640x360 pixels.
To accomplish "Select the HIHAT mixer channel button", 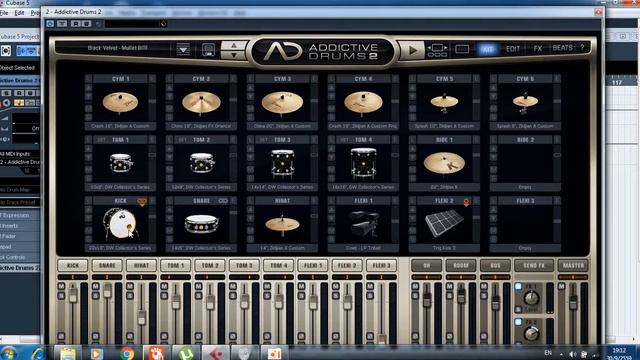I will coord(141,265).
